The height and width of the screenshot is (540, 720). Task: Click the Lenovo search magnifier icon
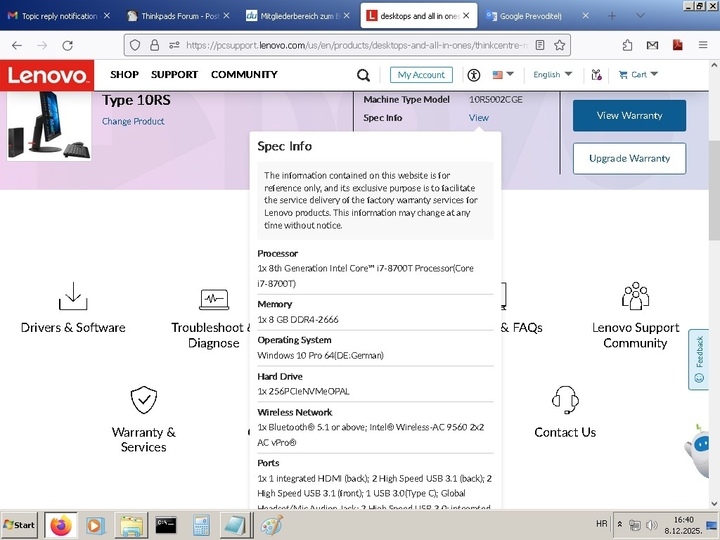point(363,75)
